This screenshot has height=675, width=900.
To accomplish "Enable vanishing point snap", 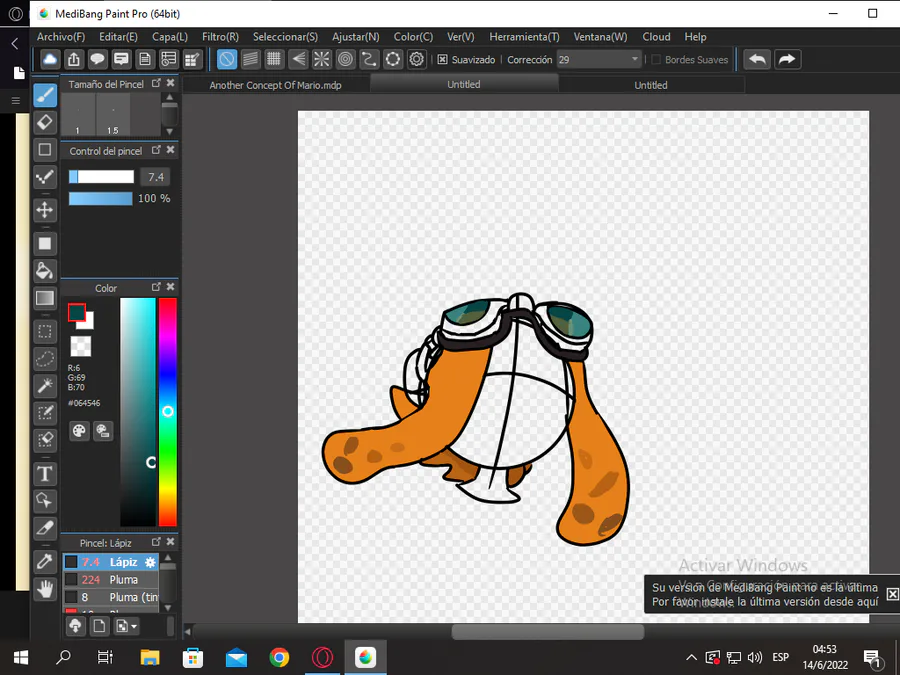I will pyautogui.click(x=298, y=59).
